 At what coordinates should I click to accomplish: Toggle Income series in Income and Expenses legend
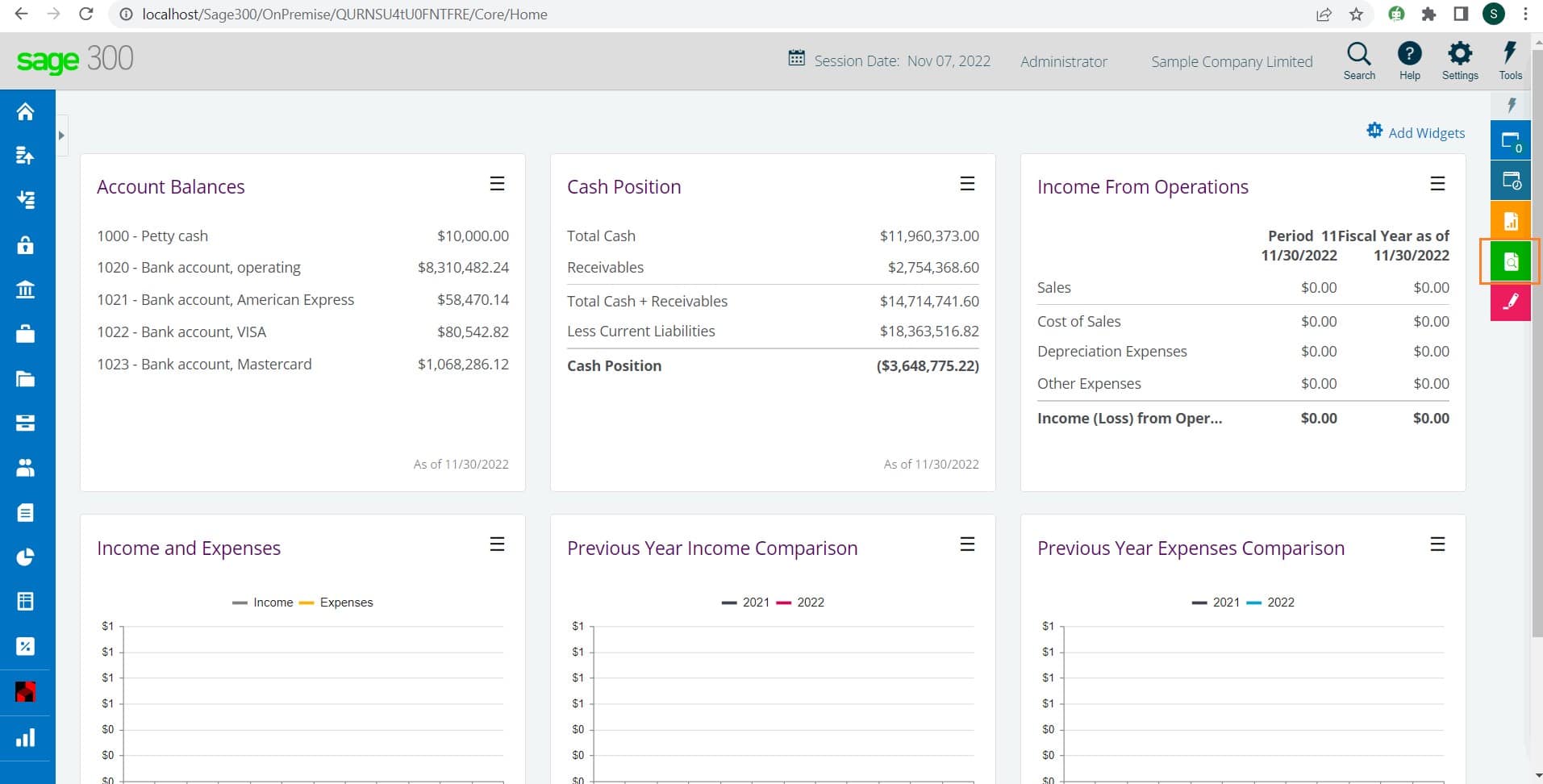[x=263, y=603]
